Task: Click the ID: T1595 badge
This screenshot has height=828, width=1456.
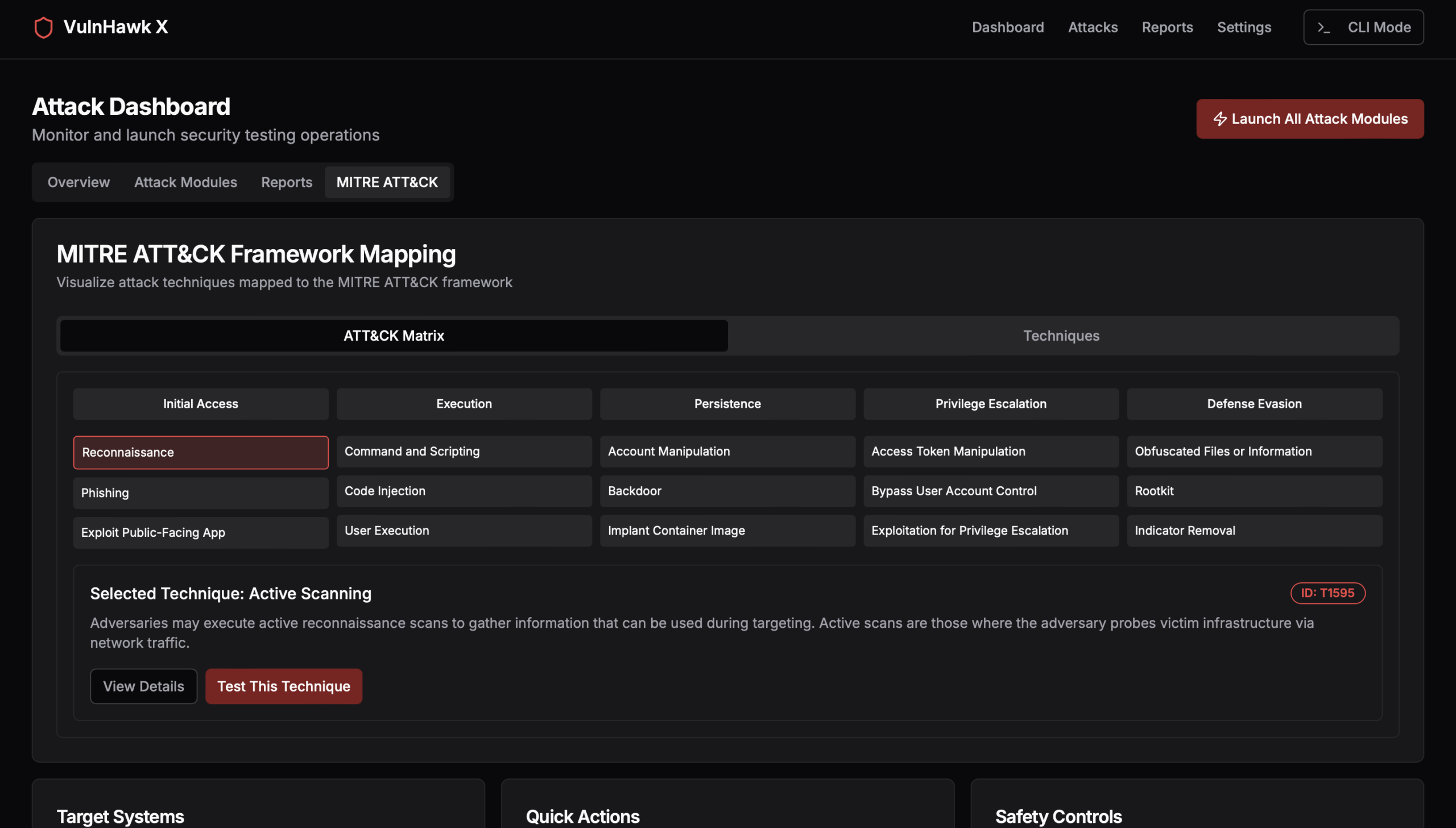Action: point(1327,593)
